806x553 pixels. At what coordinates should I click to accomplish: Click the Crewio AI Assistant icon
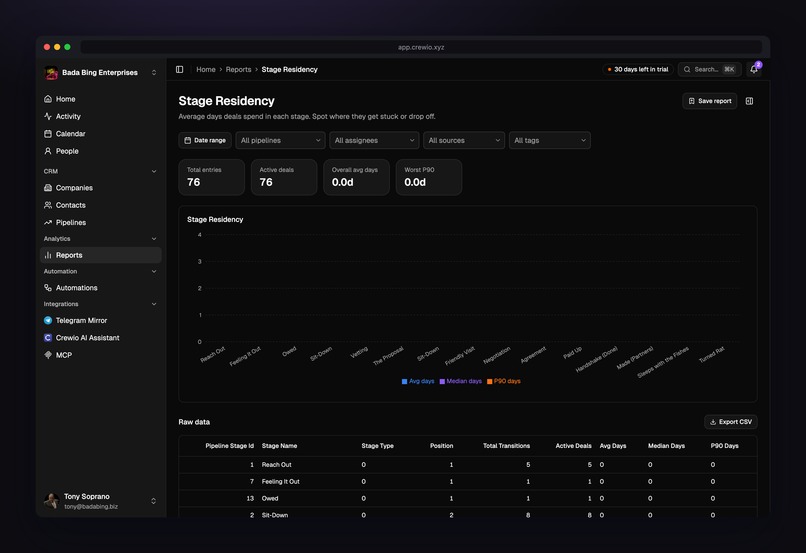[x=48, y=338]
